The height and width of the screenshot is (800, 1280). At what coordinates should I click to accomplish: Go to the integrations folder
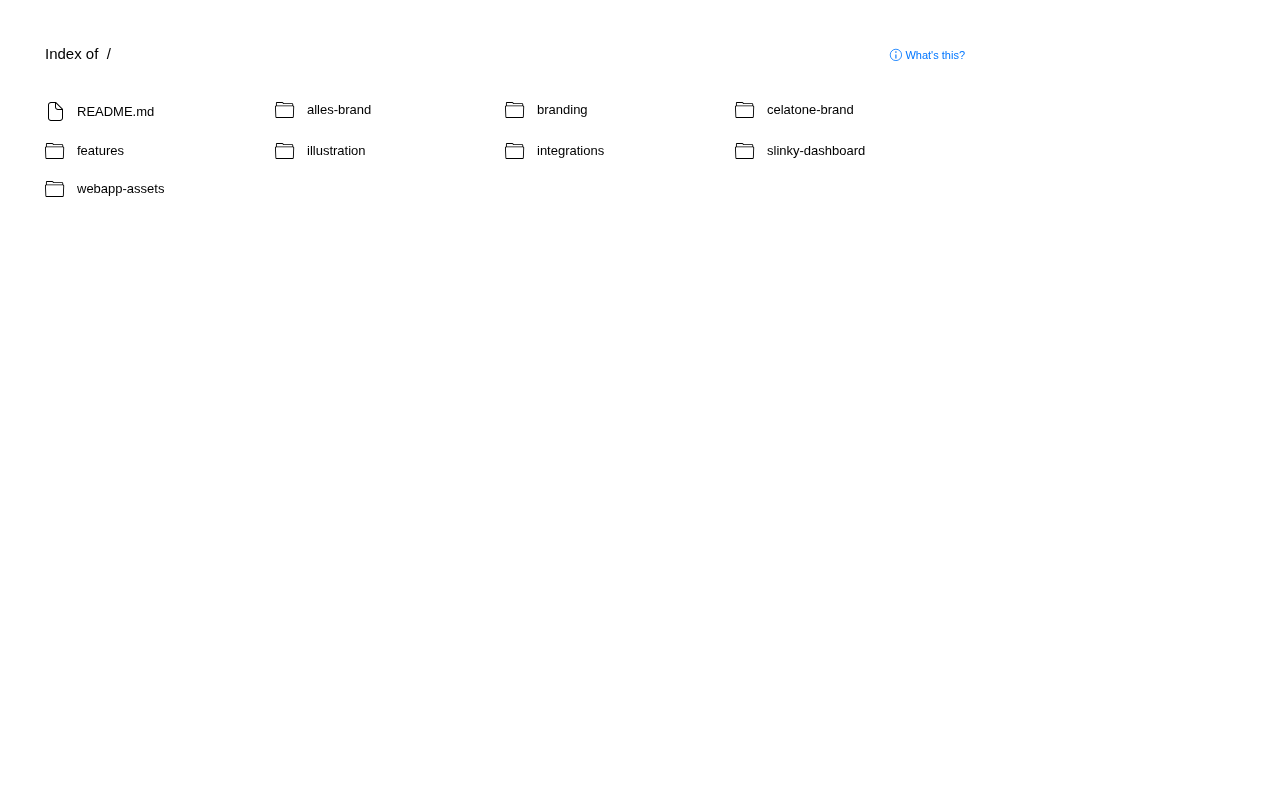(x=570, y=150)
